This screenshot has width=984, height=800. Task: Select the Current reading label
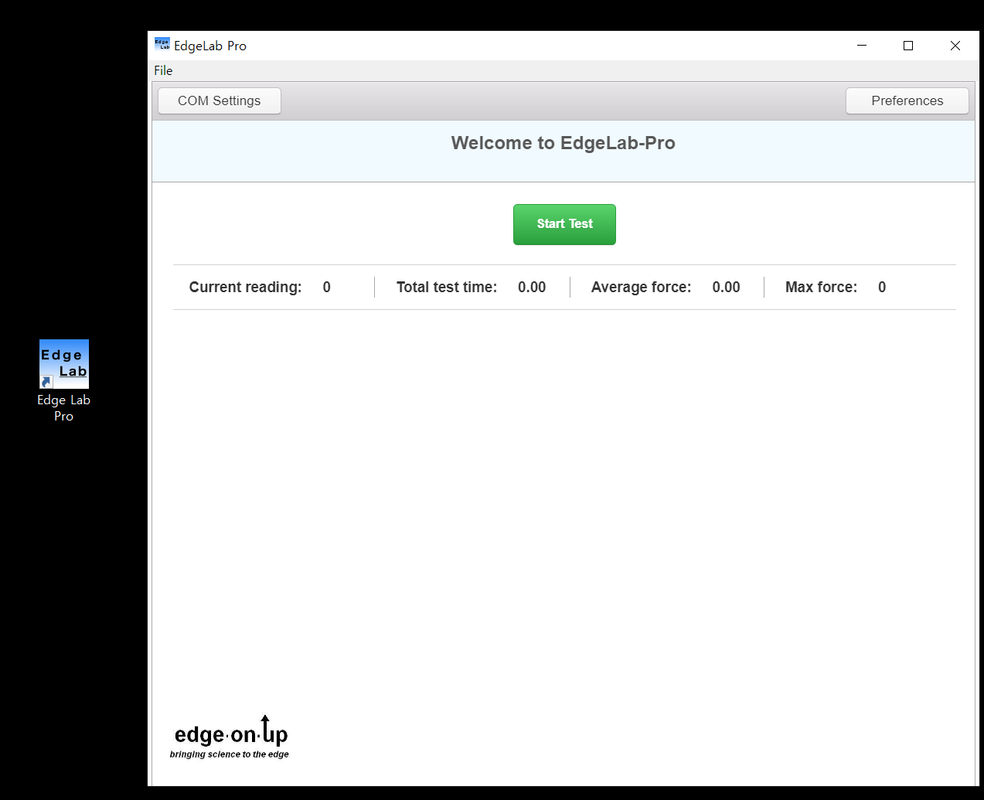245,287
